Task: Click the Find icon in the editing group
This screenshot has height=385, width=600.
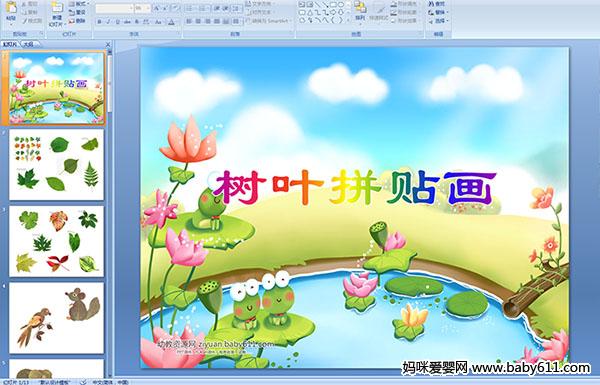Action: [438, 4]
